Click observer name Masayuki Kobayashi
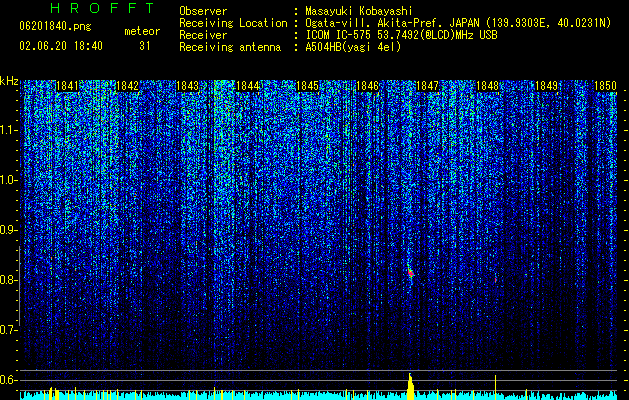 pos(358,11)
